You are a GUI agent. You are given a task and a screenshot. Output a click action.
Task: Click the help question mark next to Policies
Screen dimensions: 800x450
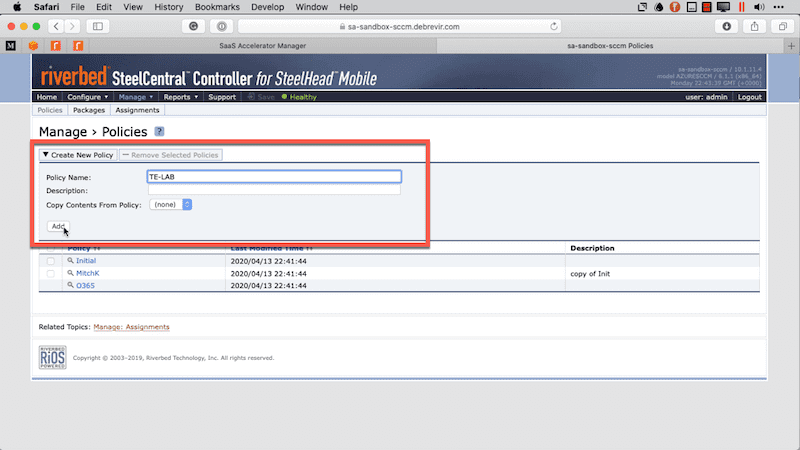[x=159, y=132]
